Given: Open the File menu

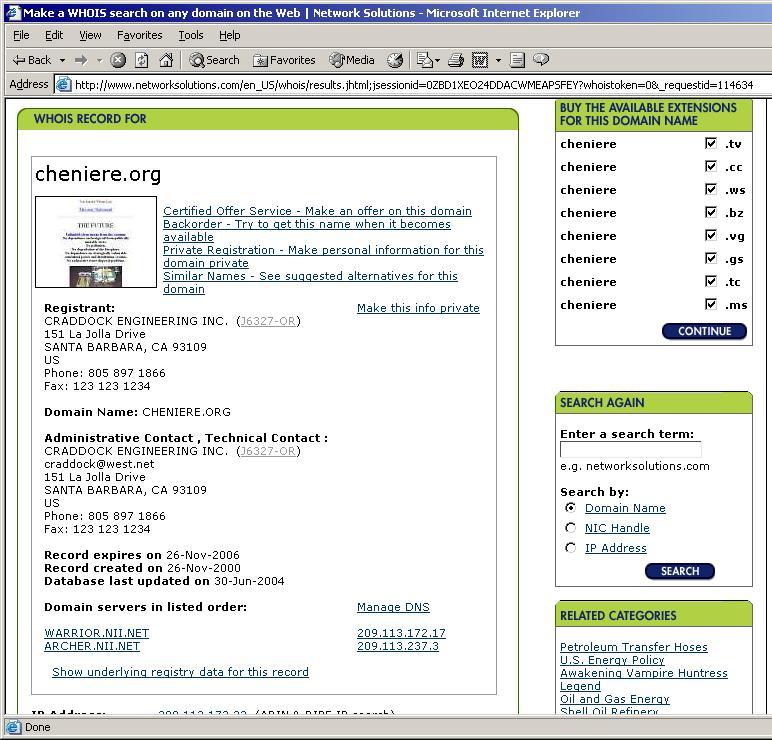Looking at the screenshot, I should point(21,35).
